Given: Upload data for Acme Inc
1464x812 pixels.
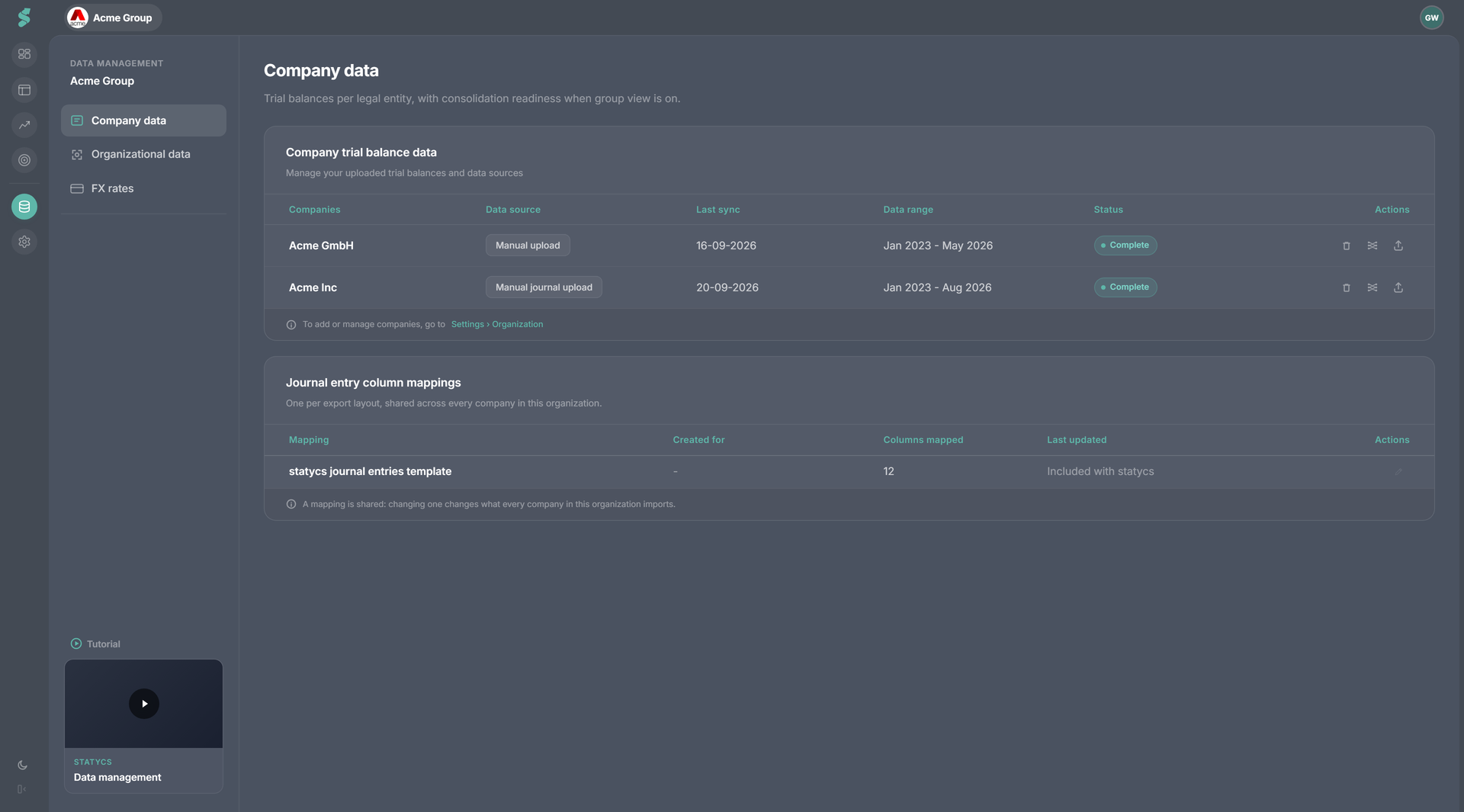Looking at the screenshot, I should tap(1398, 287).
